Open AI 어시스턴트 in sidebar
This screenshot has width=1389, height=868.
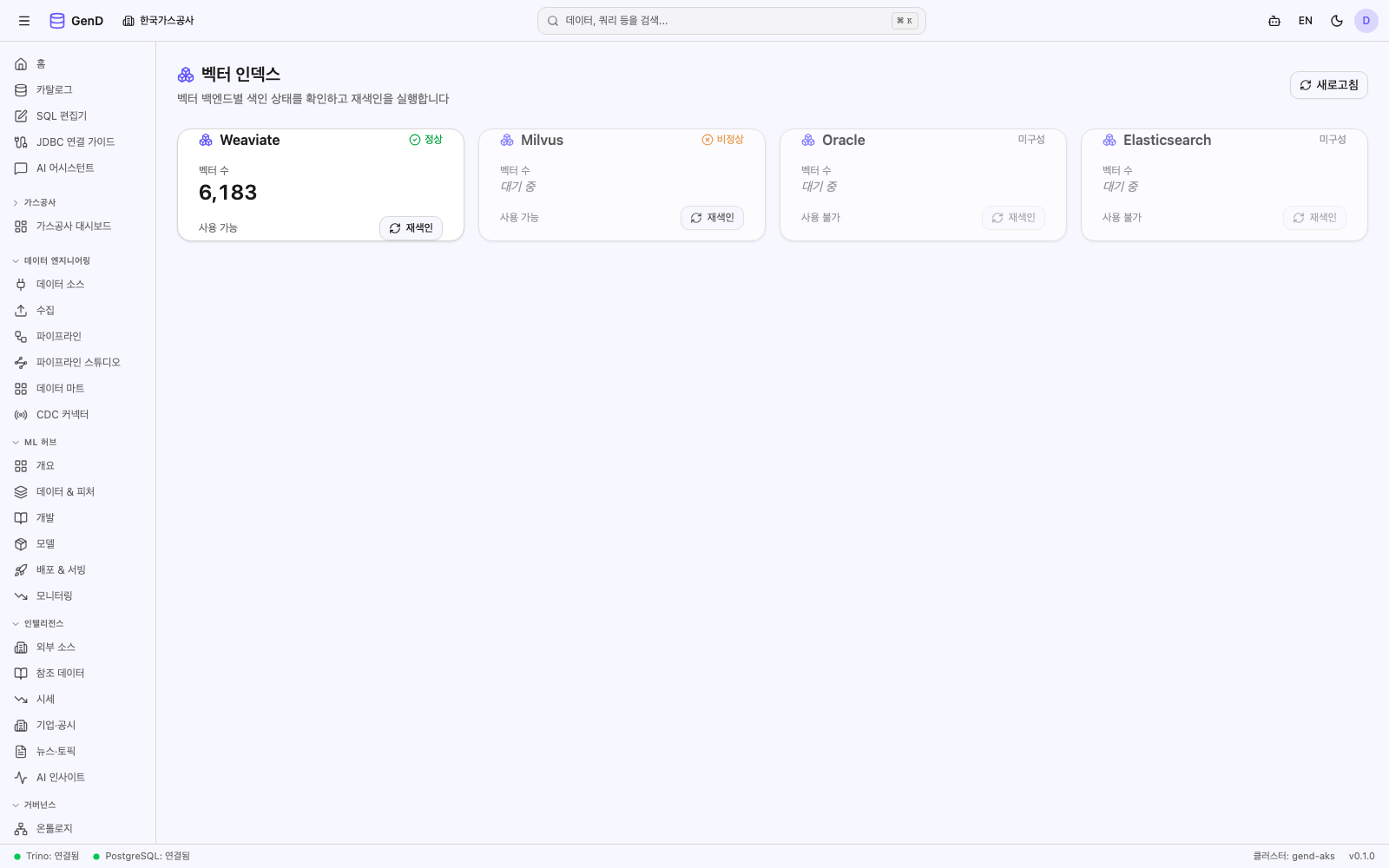point(78,168)
